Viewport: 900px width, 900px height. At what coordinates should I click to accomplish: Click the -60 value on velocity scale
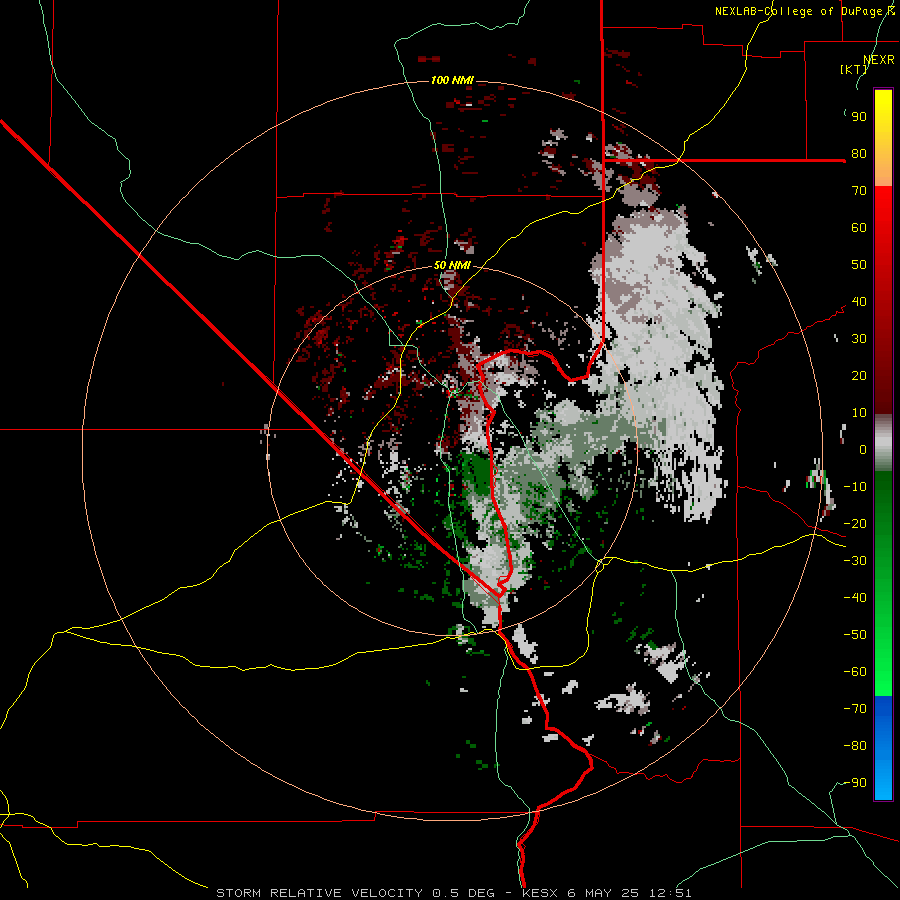(855, 672)
